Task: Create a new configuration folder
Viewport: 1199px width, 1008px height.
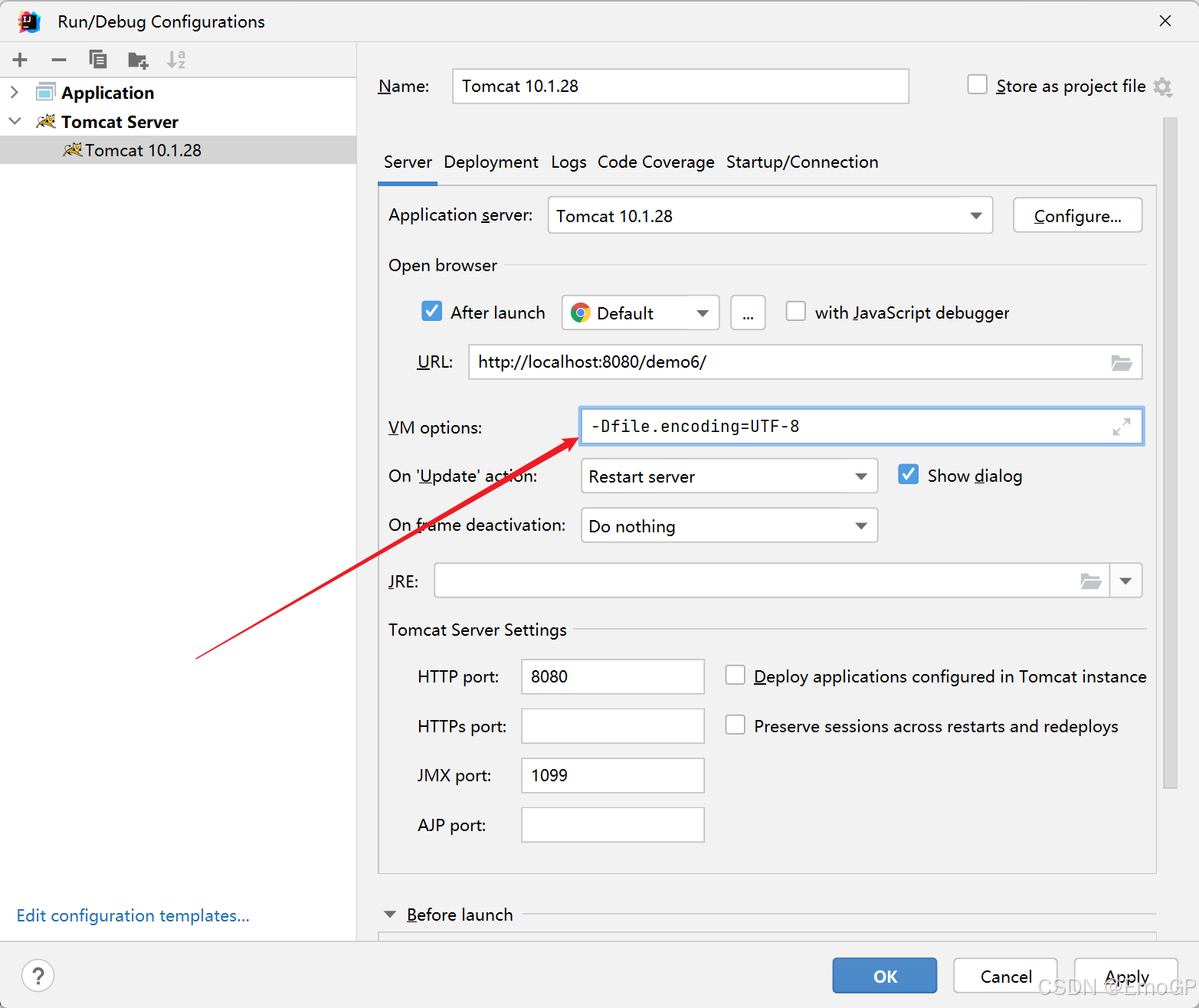Action: click(138, 60)
